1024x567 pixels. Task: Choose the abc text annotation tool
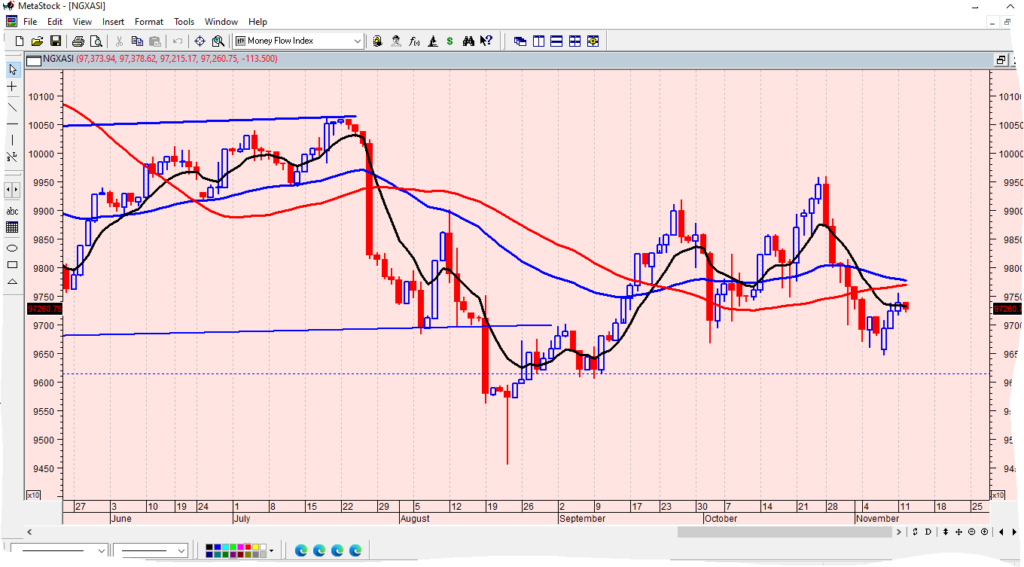coord(12,211)
